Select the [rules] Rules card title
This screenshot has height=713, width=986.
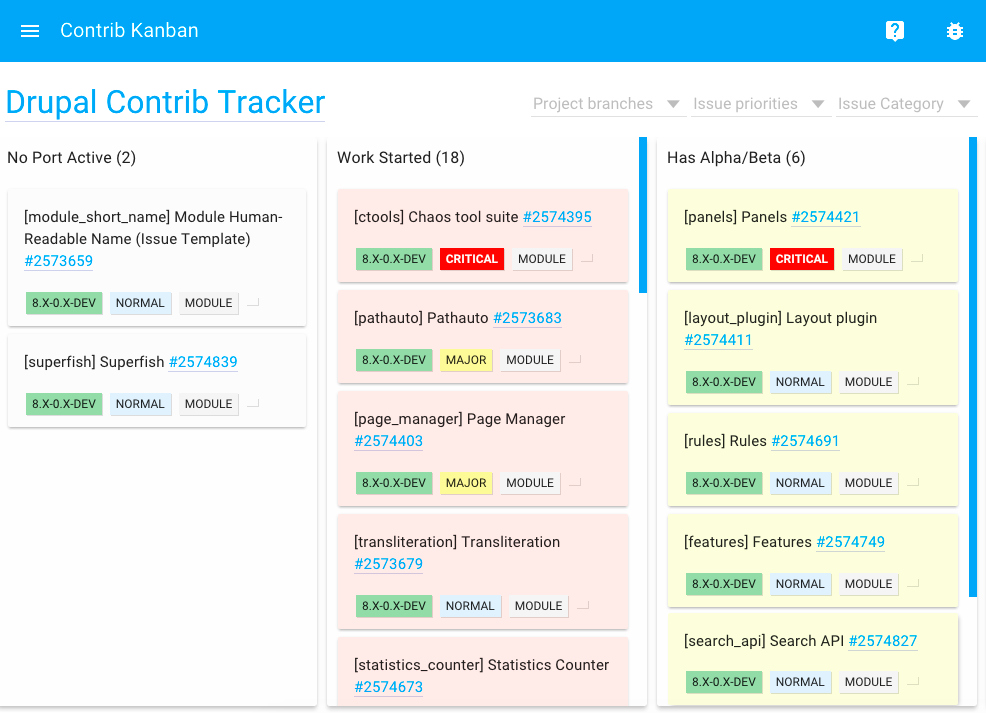pos(726,441)
